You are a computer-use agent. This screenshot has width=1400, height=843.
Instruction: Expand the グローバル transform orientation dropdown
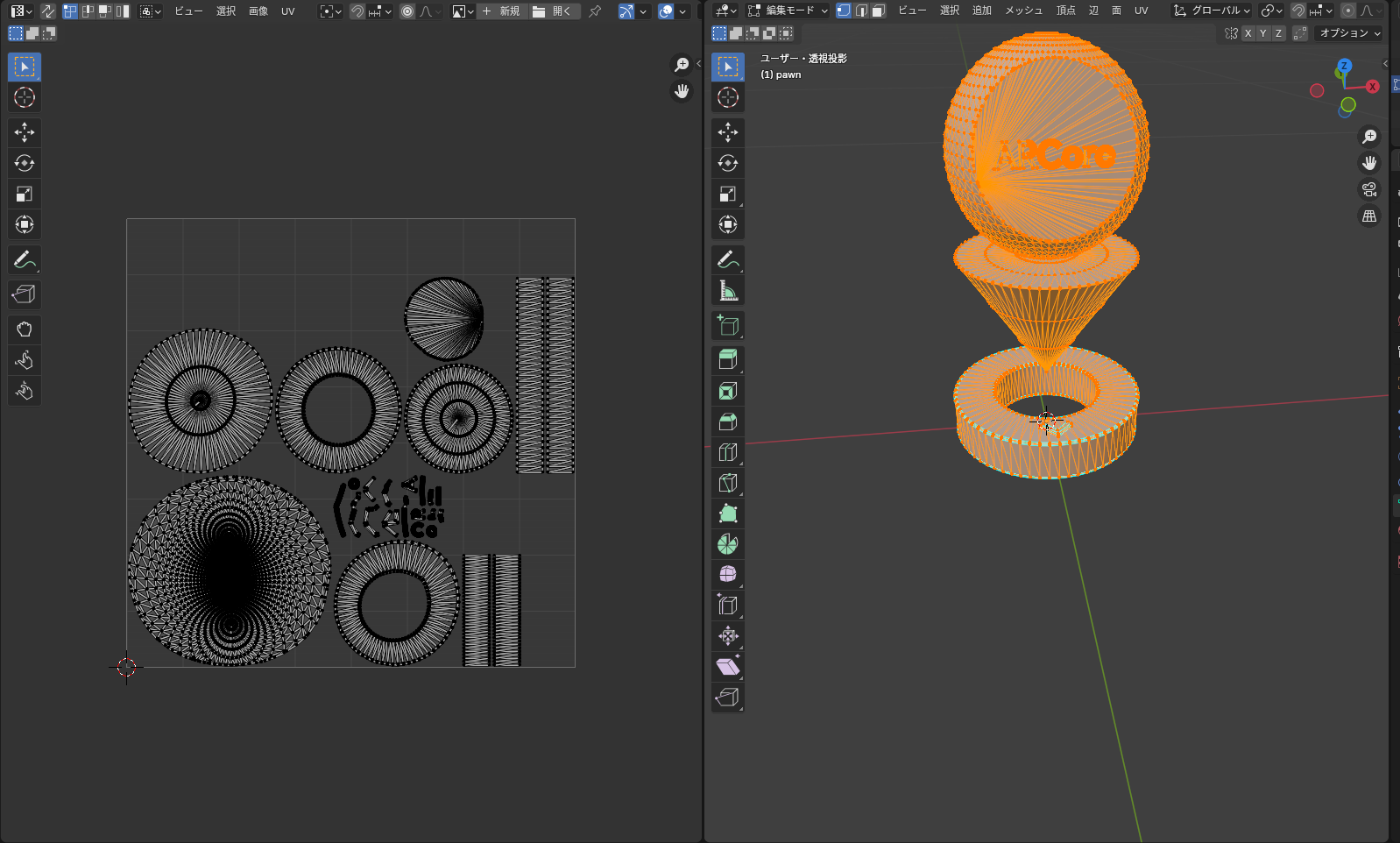[x=1213, y=11]
